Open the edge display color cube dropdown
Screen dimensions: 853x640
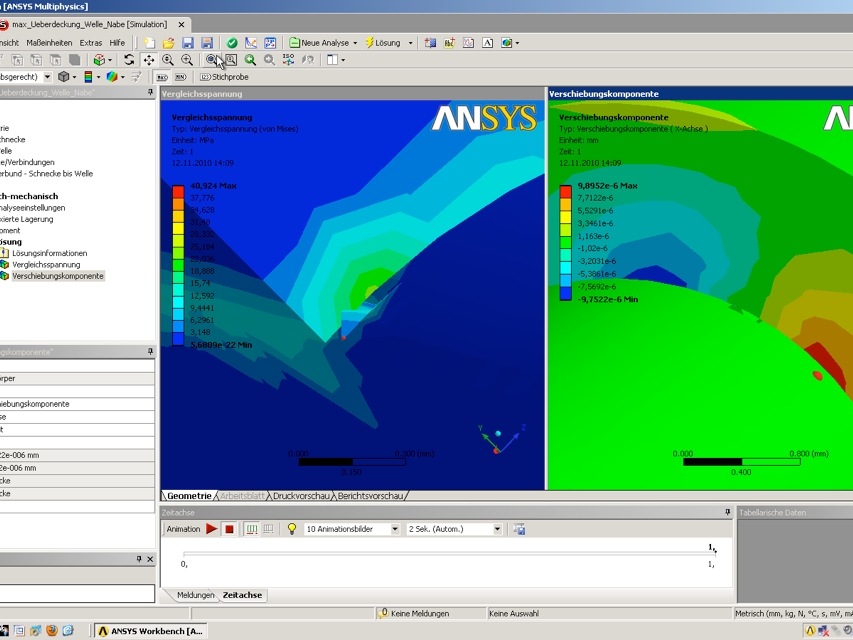122,77
